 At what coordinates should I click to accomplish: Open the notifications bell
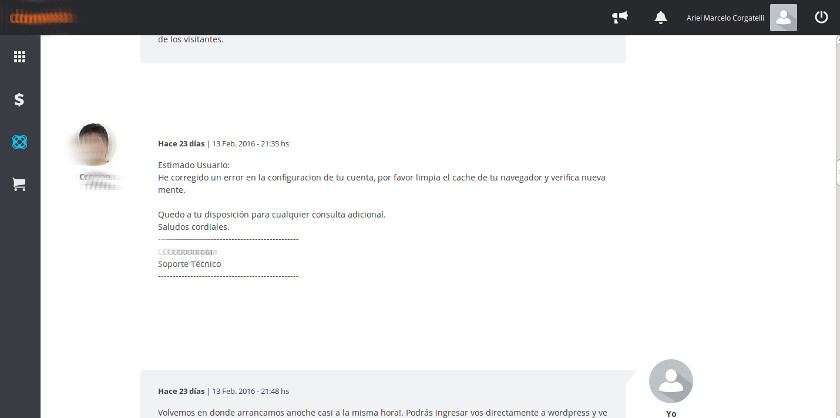tap(660, 17)
